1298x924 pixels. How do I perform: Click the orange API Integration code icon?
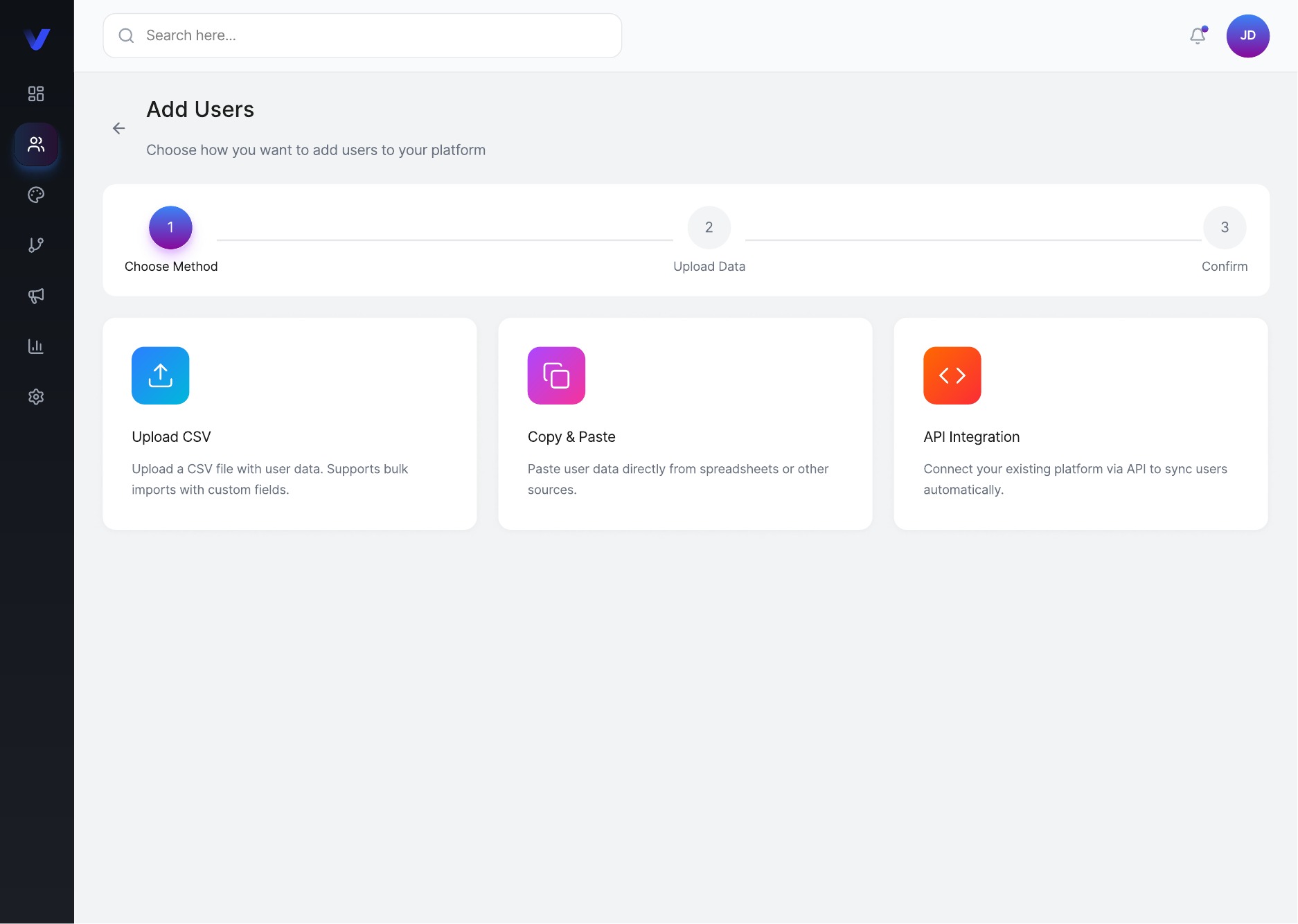pyautogui.click(x=952, y=375)
